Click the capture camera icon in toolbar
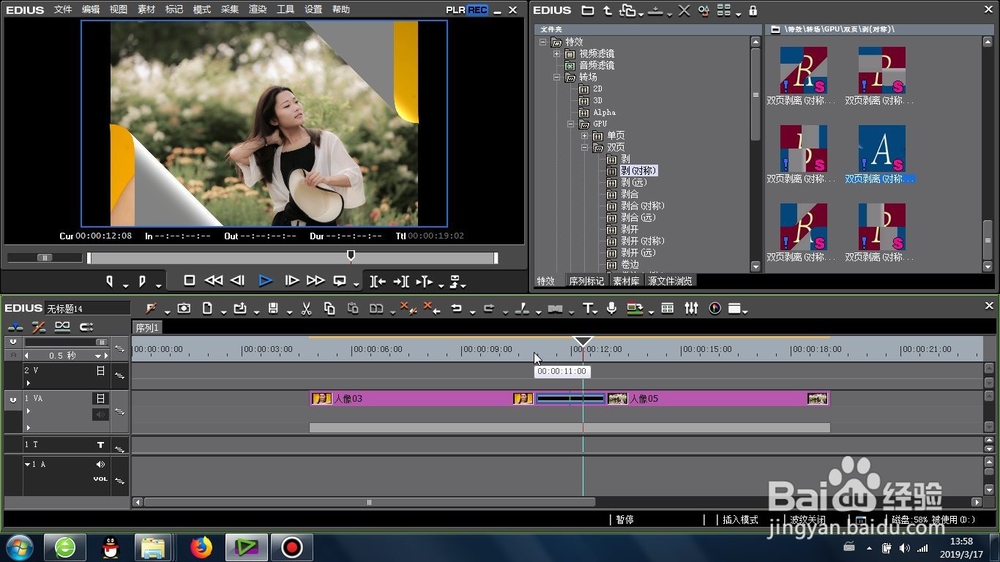This screenshot has width=1000, height=562. (x=184, y=309)
